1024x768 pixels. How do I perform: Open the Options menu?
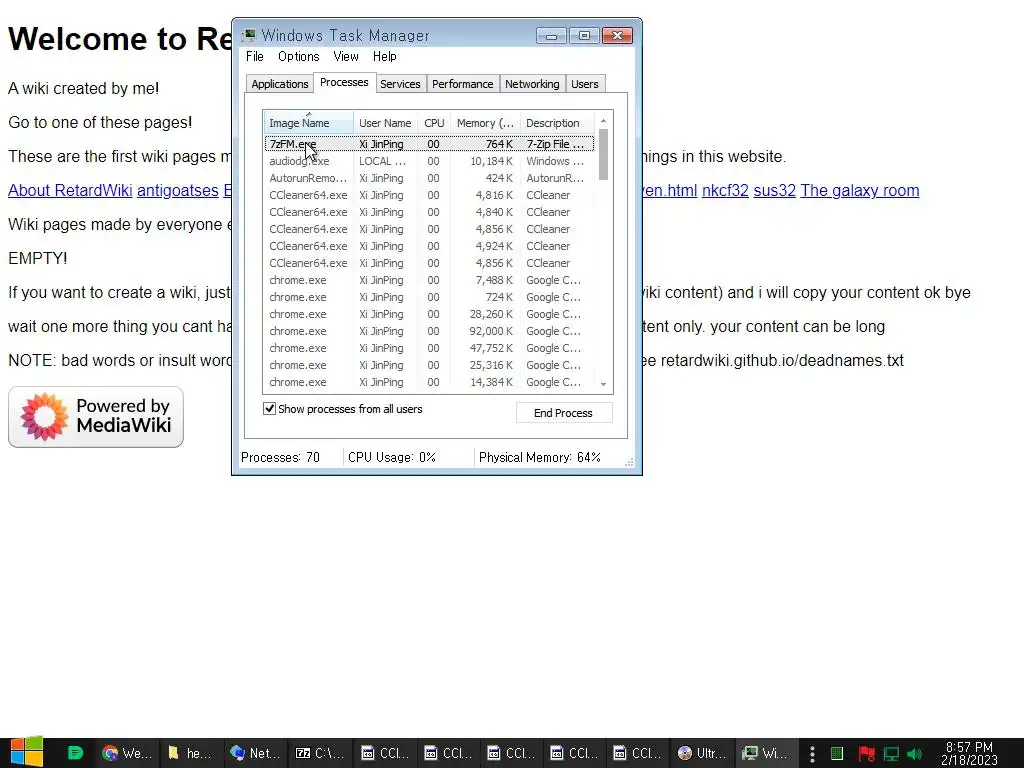tap(298, 56)
